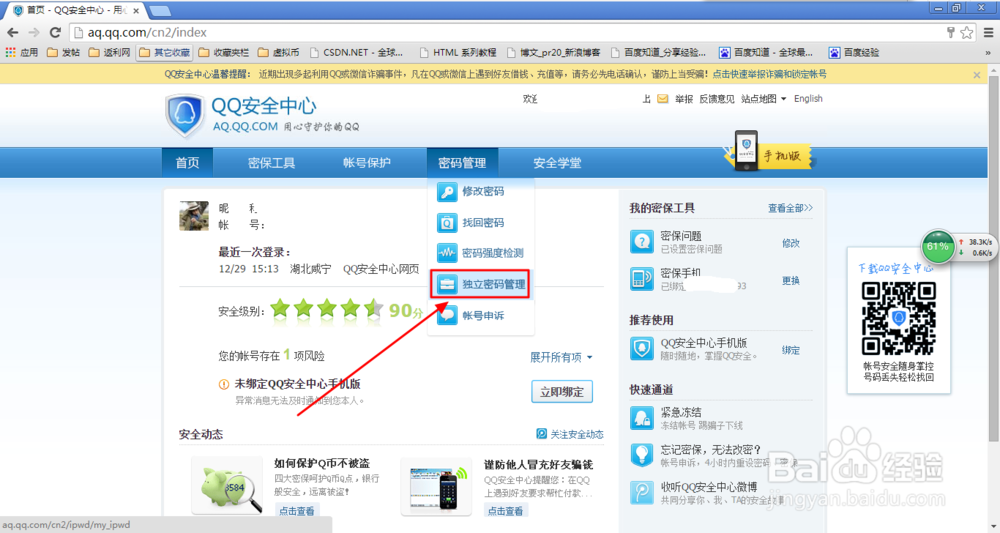Viewport: 1000px width, 533px height.
Task: Click 如何保护Q币不被盗 article title
Action: point(321,464)
